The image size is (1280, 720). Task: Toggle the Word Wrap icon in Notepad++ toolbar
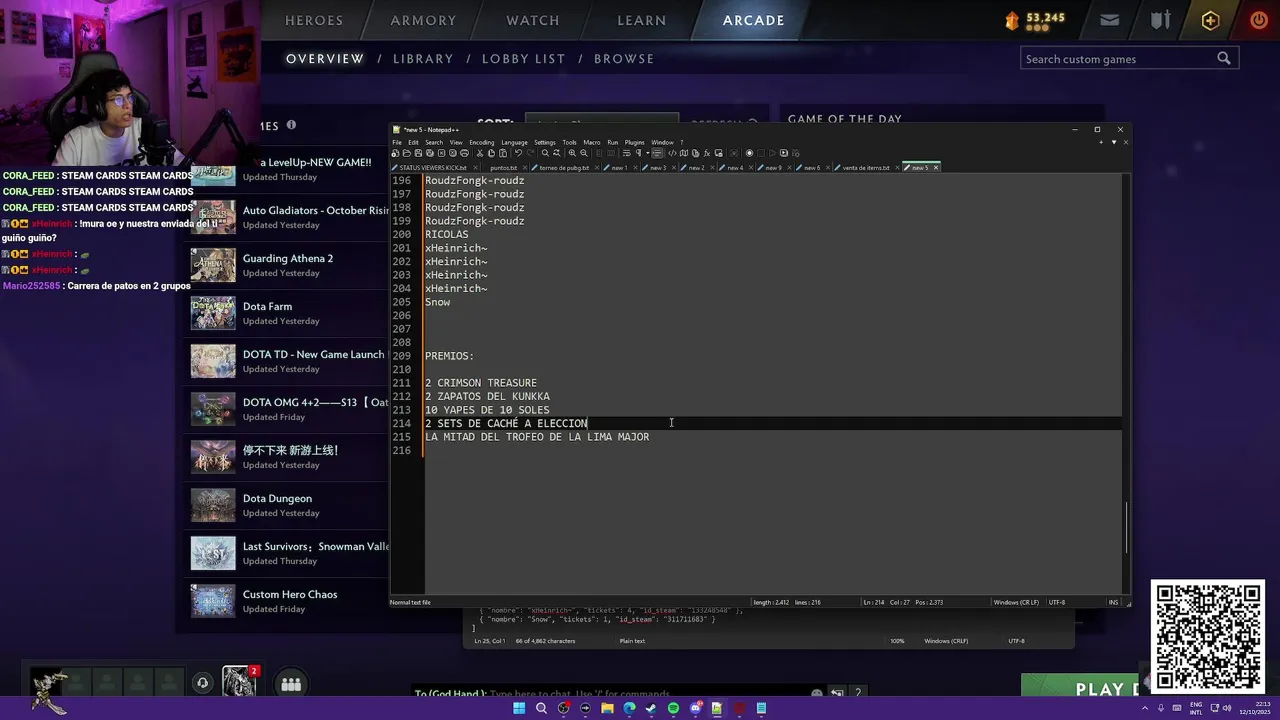click(626, 153)
